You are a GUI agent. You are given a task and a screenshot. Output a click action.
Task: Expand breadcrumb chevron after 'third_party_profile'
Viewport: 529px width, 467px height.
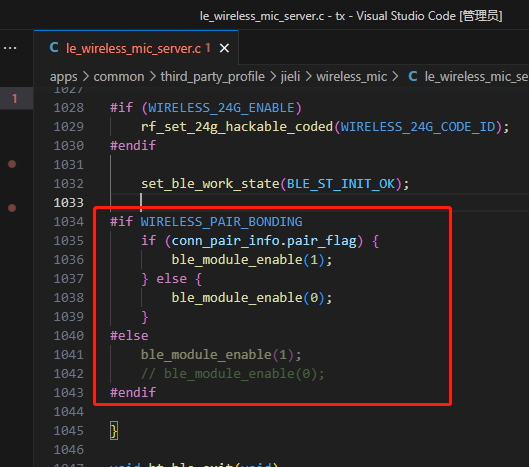pos(273,77)
